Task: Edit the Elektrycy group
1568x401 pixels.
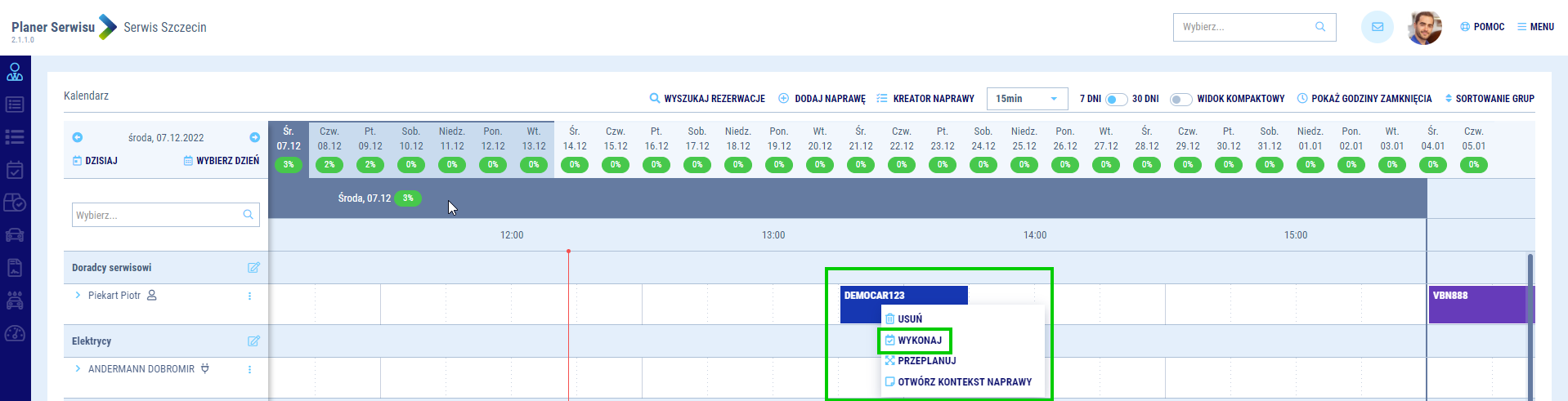Action: pyautogui.click(x=253, y=341)
